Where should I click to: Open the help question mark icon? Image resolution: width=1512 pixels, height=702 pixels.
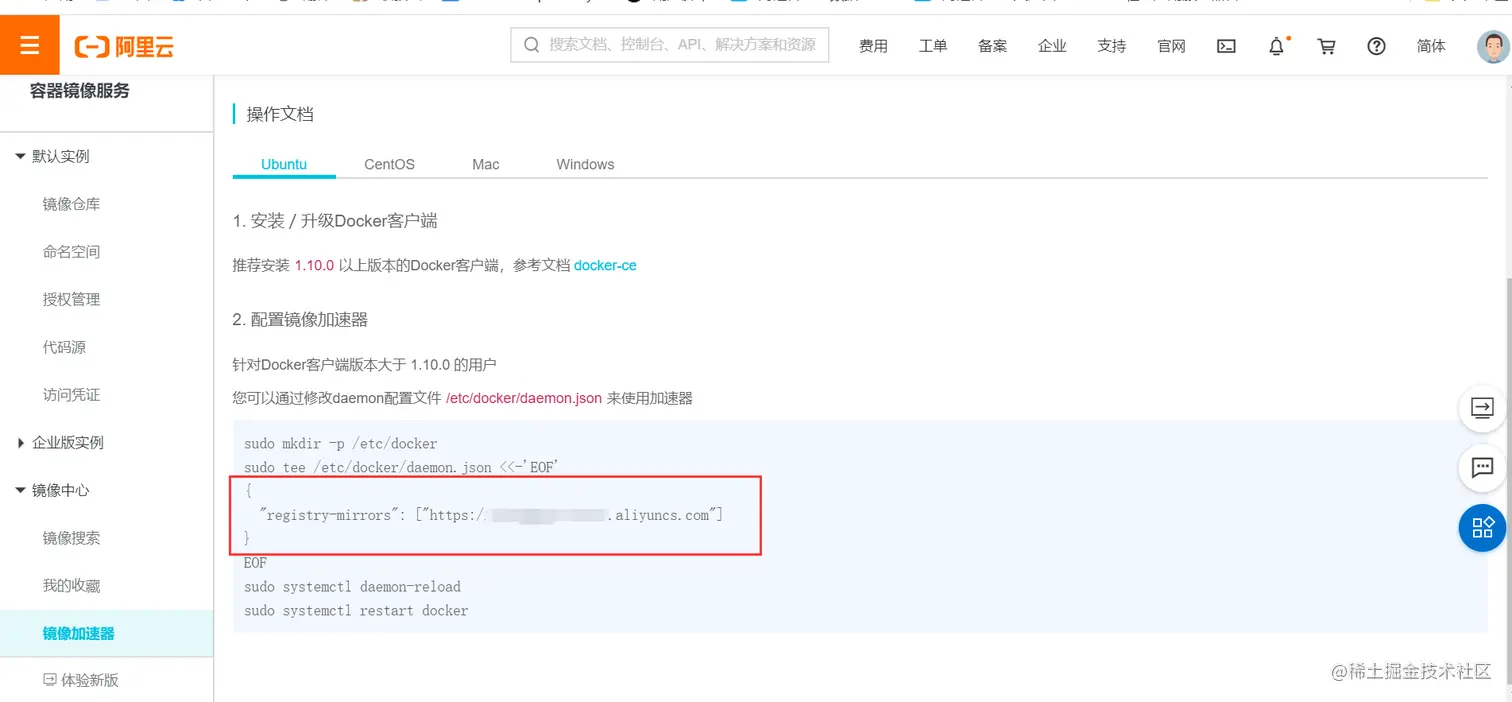1377,46
